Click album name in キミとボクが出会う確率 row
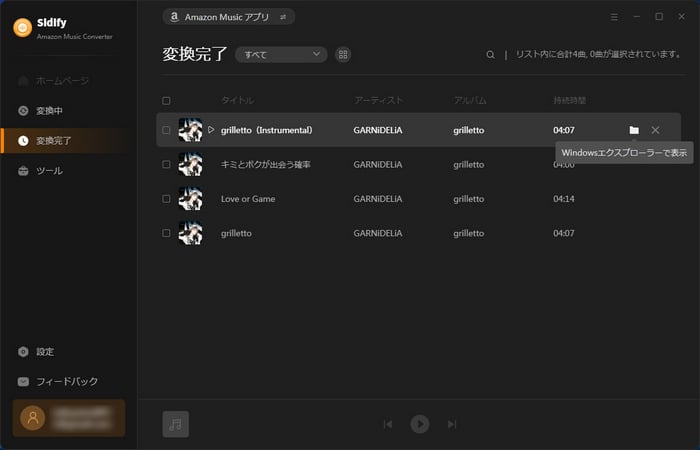 [469, 164]
